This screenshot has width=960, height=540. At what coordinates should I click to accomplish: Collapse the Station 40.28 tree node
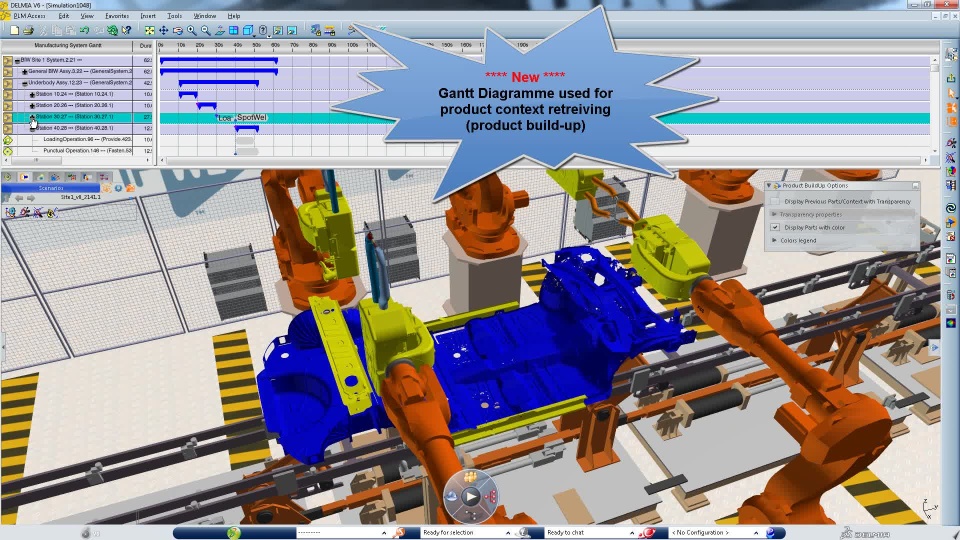coord(32,129)
